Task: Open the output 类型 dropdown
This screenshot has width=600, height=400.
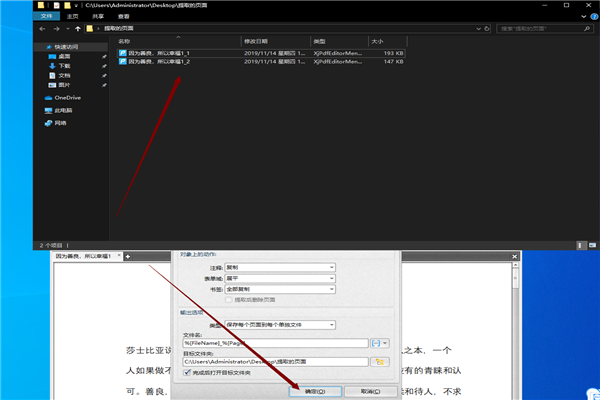Action: (x=280, y=325)
